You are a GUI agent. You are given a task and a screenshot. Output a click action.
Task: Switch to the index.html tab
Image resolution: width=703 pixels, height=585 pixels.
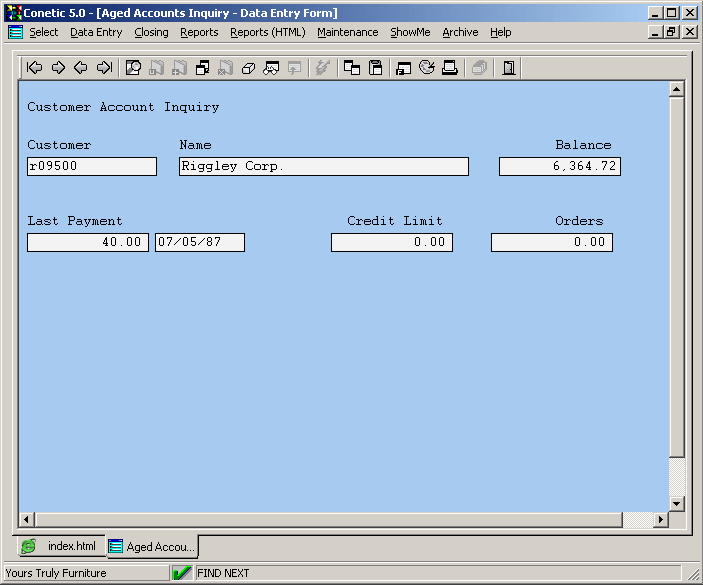(61, 546)
